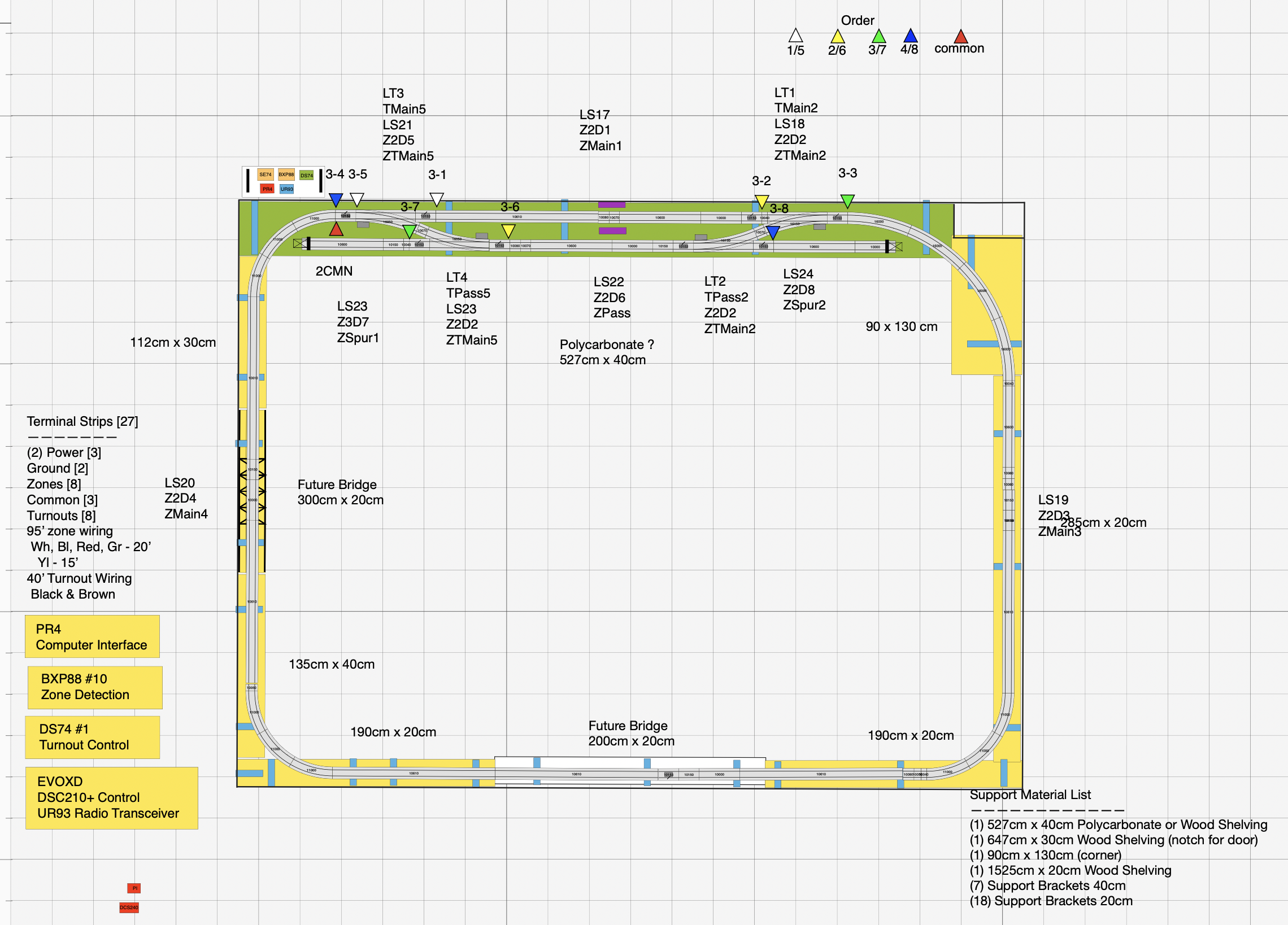Select the Support Material List heading text
The height and width of the screenshot is (925, 1288).
(x=1030, y=795)
